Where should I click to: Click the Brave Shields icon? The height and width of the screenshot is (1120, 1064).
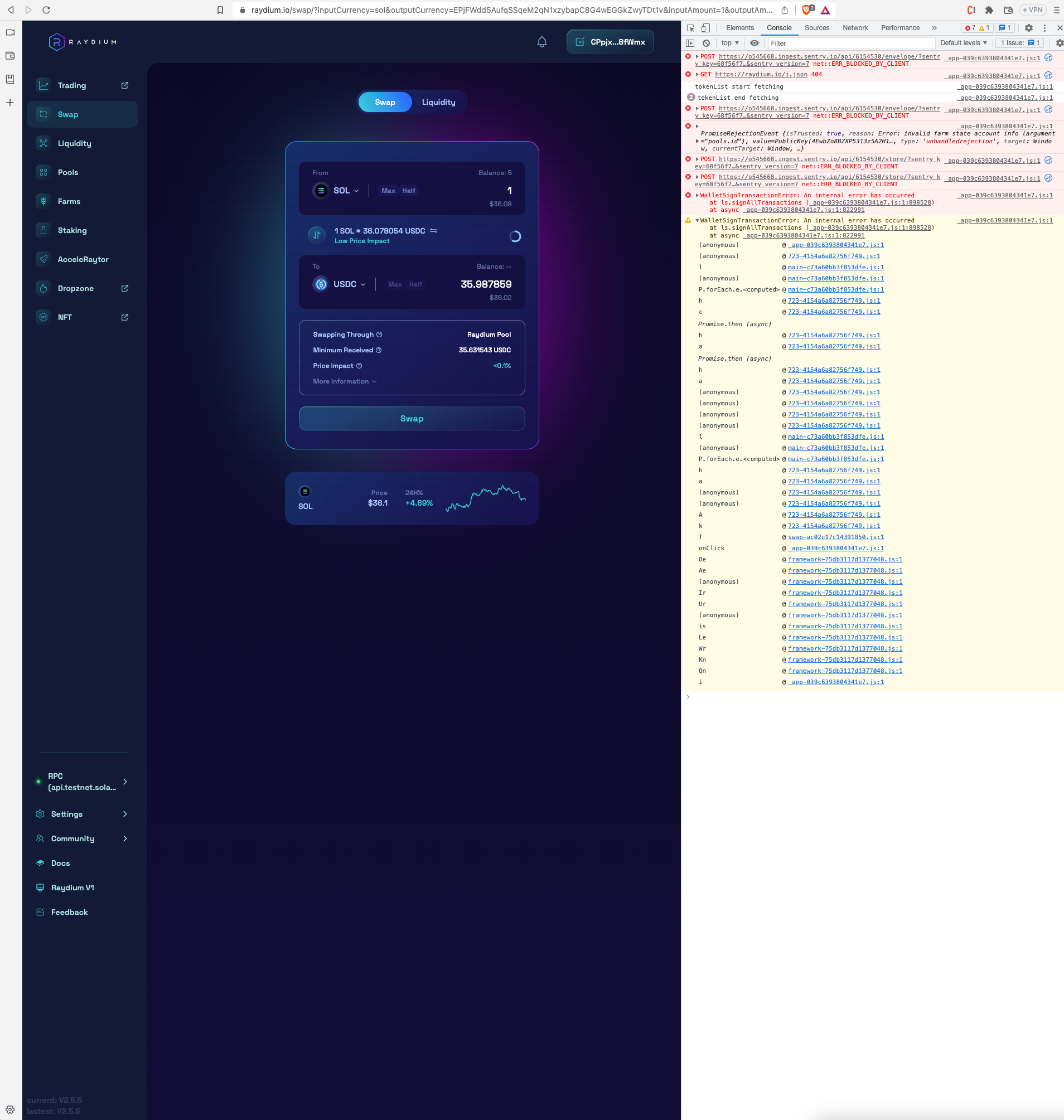click(x=807, y=9)
